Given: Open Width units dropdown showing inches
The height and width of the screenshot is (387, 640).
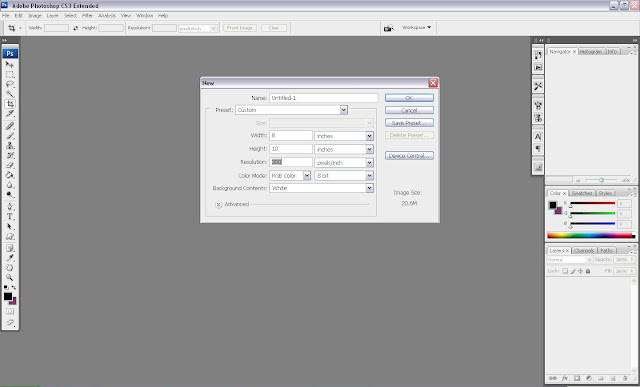Looking at the screenshot, I should click(344, 136).
